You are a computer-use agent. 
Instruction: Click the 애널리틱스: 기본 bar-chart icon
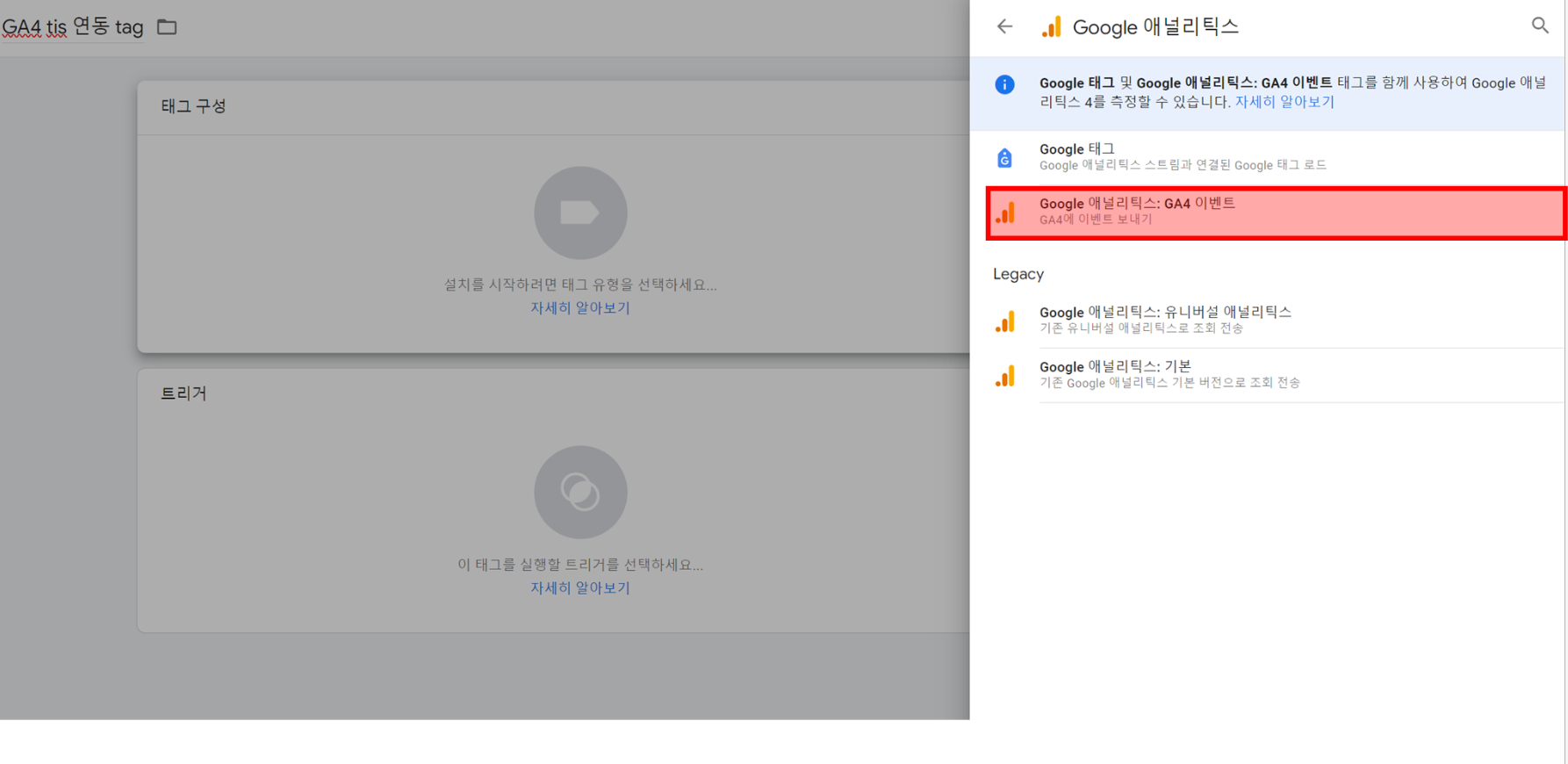pyautogui.click(x=1005, y=375)
